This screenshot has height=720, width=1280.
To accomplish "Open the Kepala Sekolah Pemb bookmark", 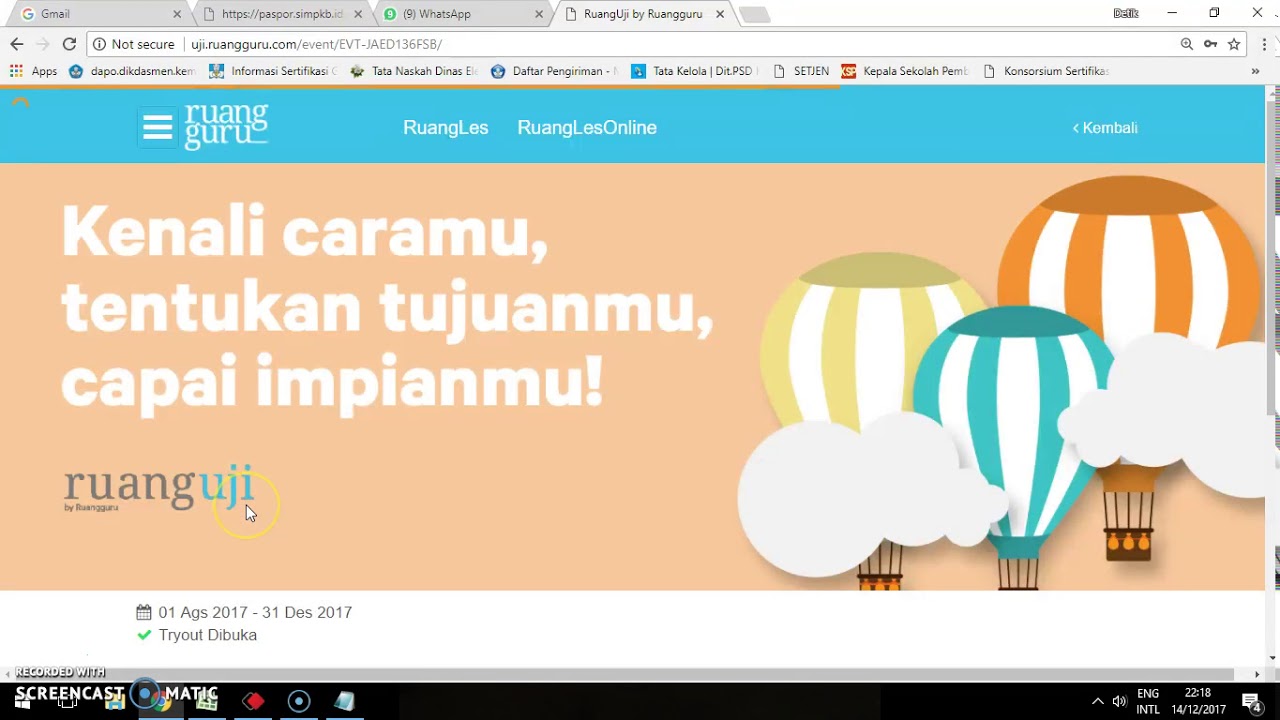I will coord(905,71).
